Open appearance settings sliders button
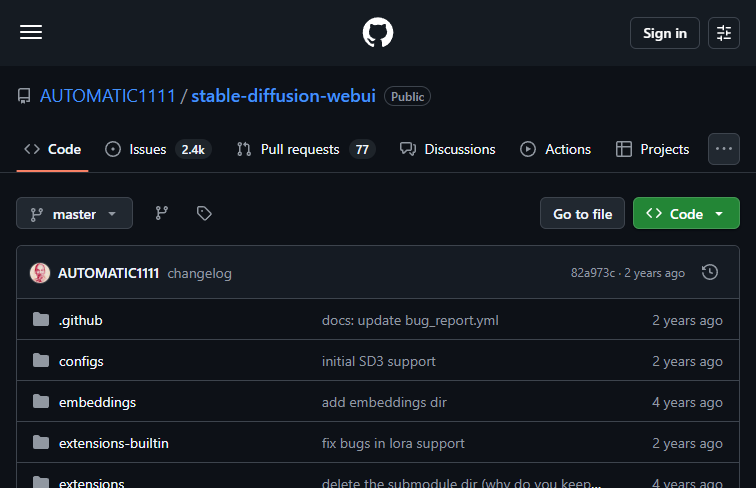Viewport: 756px width, 488px height. tap(723, 33)
